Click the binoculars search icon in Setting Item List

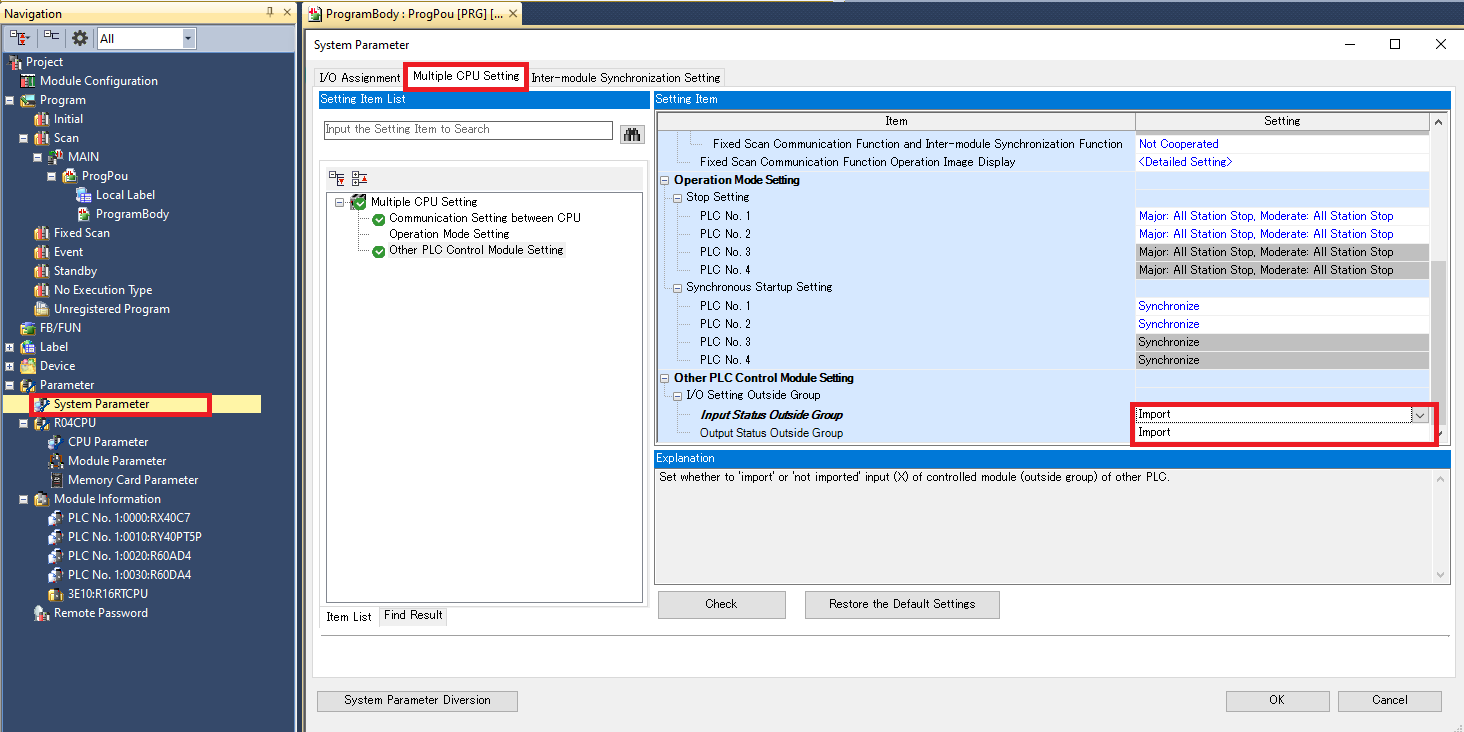tap(632, 134)
